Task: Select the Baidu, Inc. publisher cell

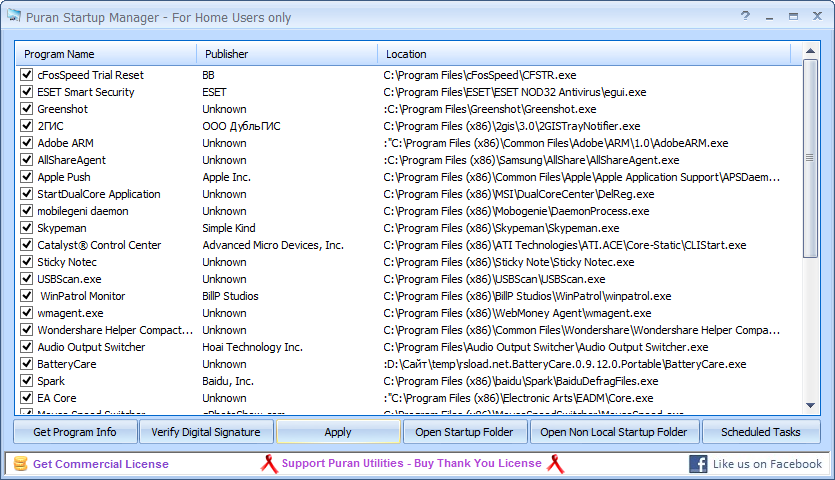Action: [x=228, y=381]
